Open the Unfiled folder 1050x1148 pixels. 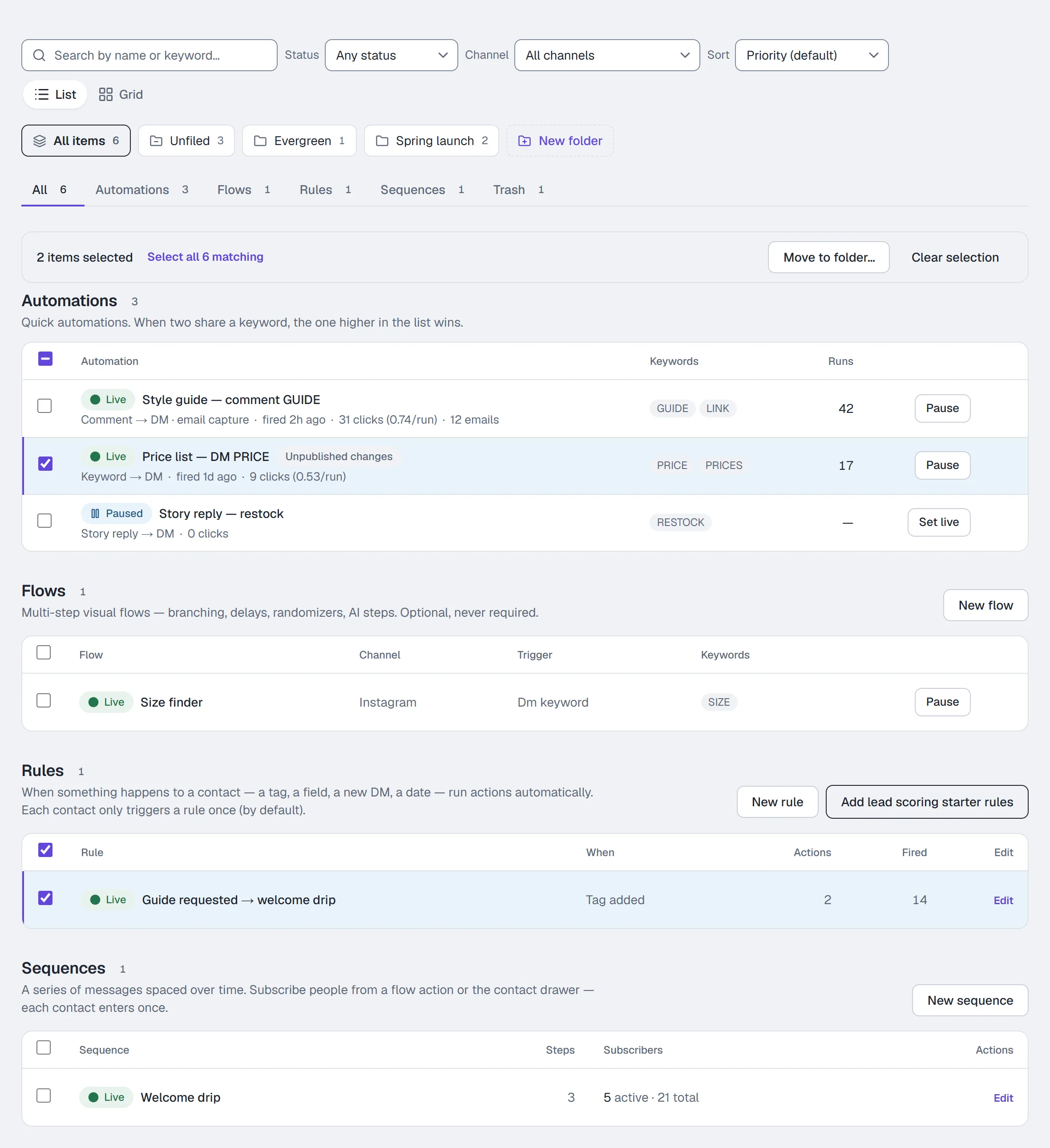point(186,141)
